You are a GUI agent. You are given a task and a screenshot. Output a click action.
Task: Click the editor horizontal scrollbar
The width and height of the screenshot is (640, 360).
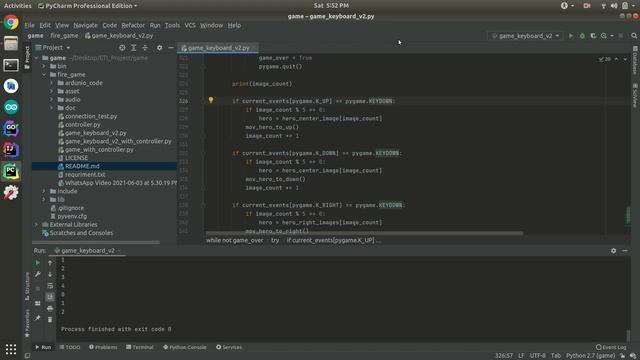click(x=364, y=233)
